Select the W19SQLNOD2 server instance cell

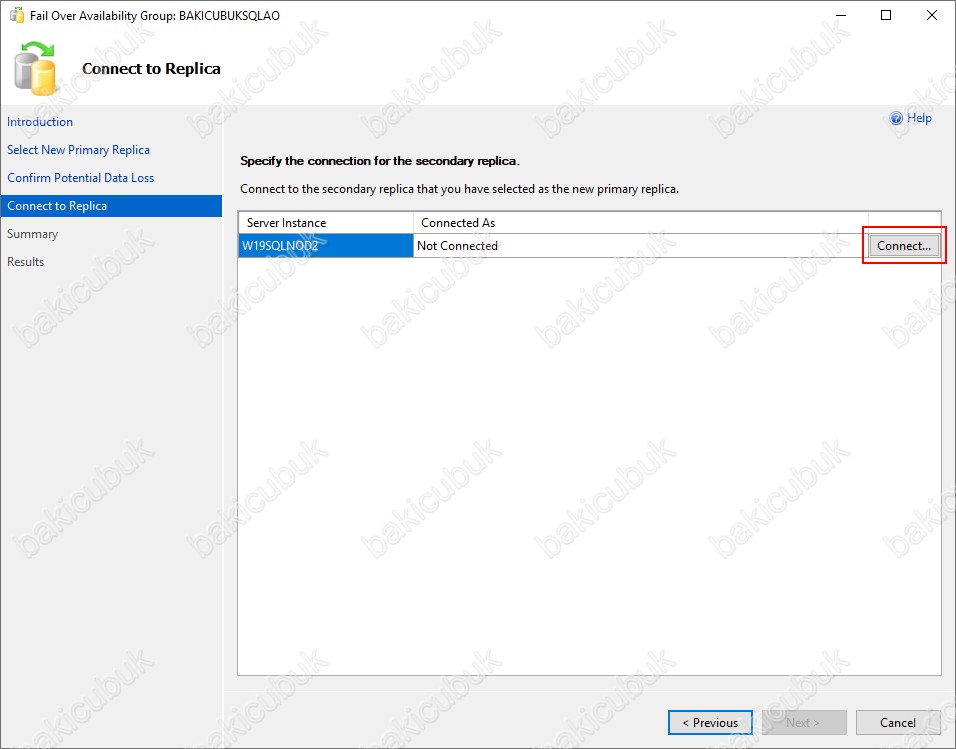tap(326, 246)
